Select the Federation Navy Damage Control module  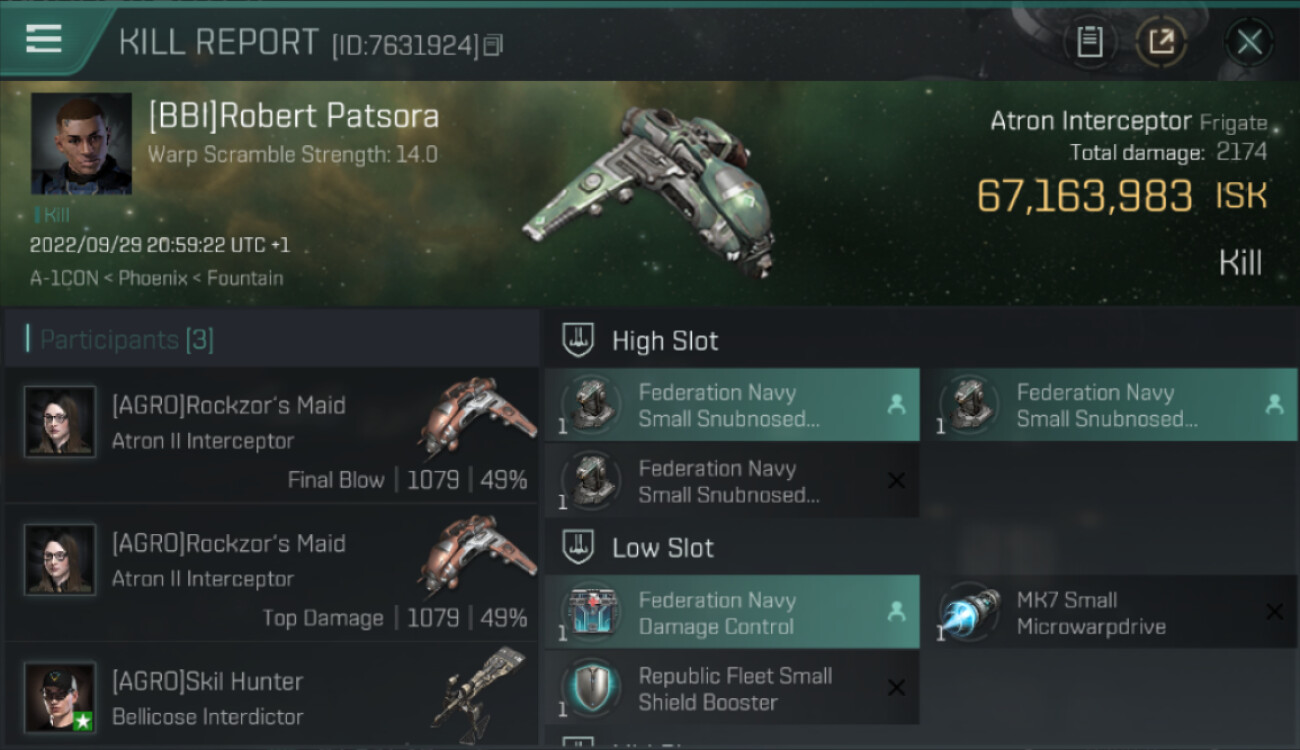point(732,612)
